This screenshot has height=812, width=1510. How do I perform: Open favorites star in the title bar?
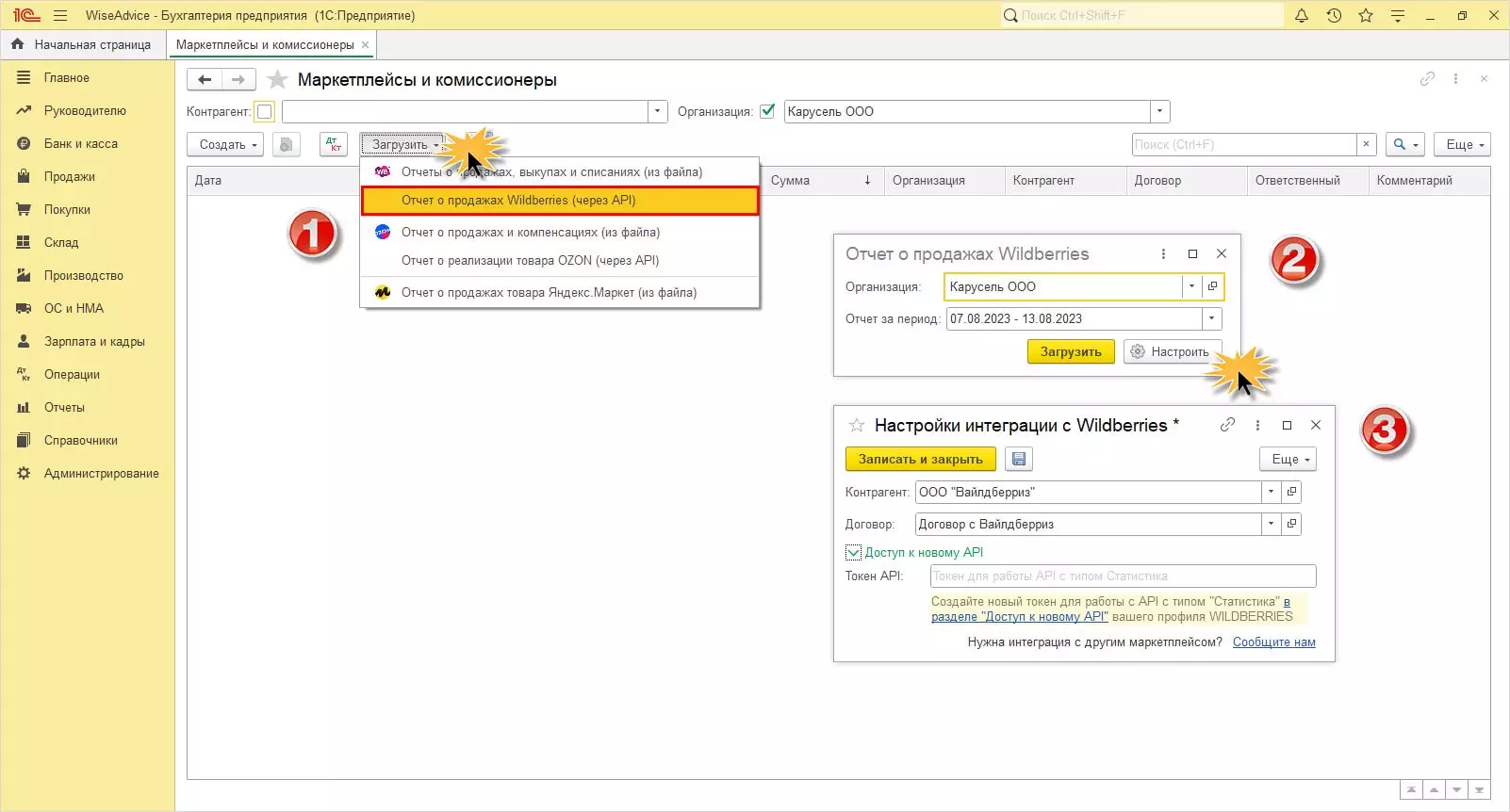1366,15
